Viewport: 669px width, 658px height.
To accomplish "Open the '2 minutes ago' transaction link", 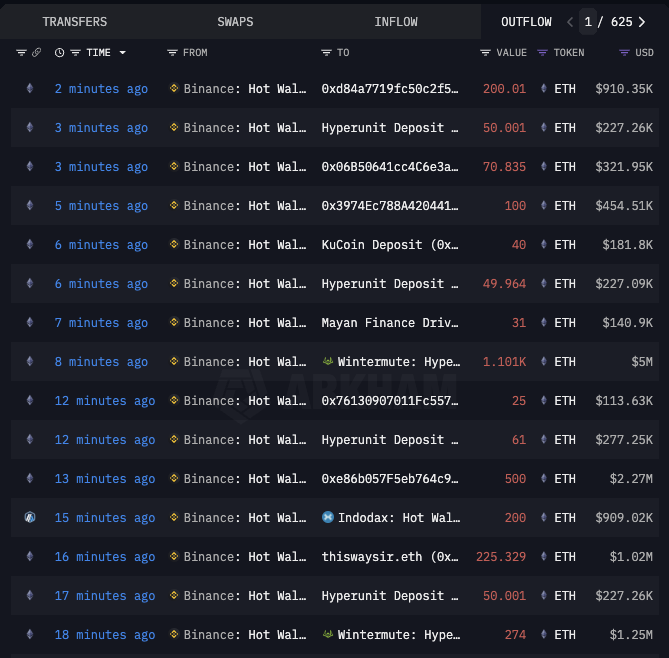I will (101, 89).
